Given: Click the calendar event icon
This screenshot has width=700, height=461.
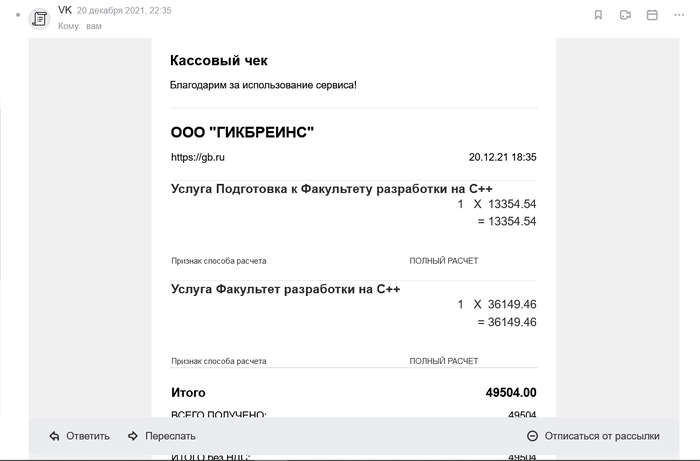Looking at the screenshot, I should [x=652, y=15].
